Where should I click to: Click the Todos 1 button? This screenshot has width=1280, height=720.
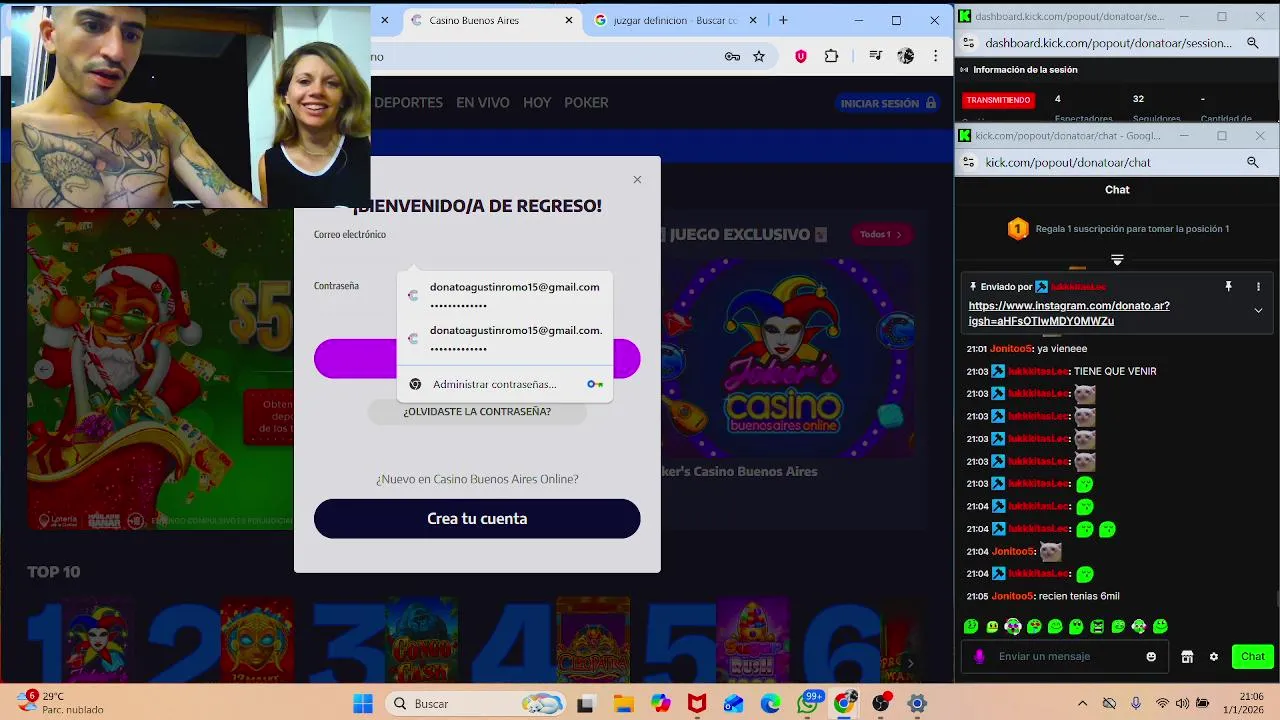pyautogui.click(x=881, y=235)
